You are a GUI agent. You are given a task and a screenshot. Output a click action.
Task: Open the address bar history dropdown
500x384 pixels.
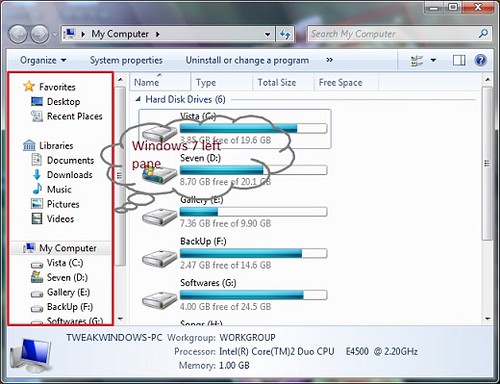click(x=267, y=34)
